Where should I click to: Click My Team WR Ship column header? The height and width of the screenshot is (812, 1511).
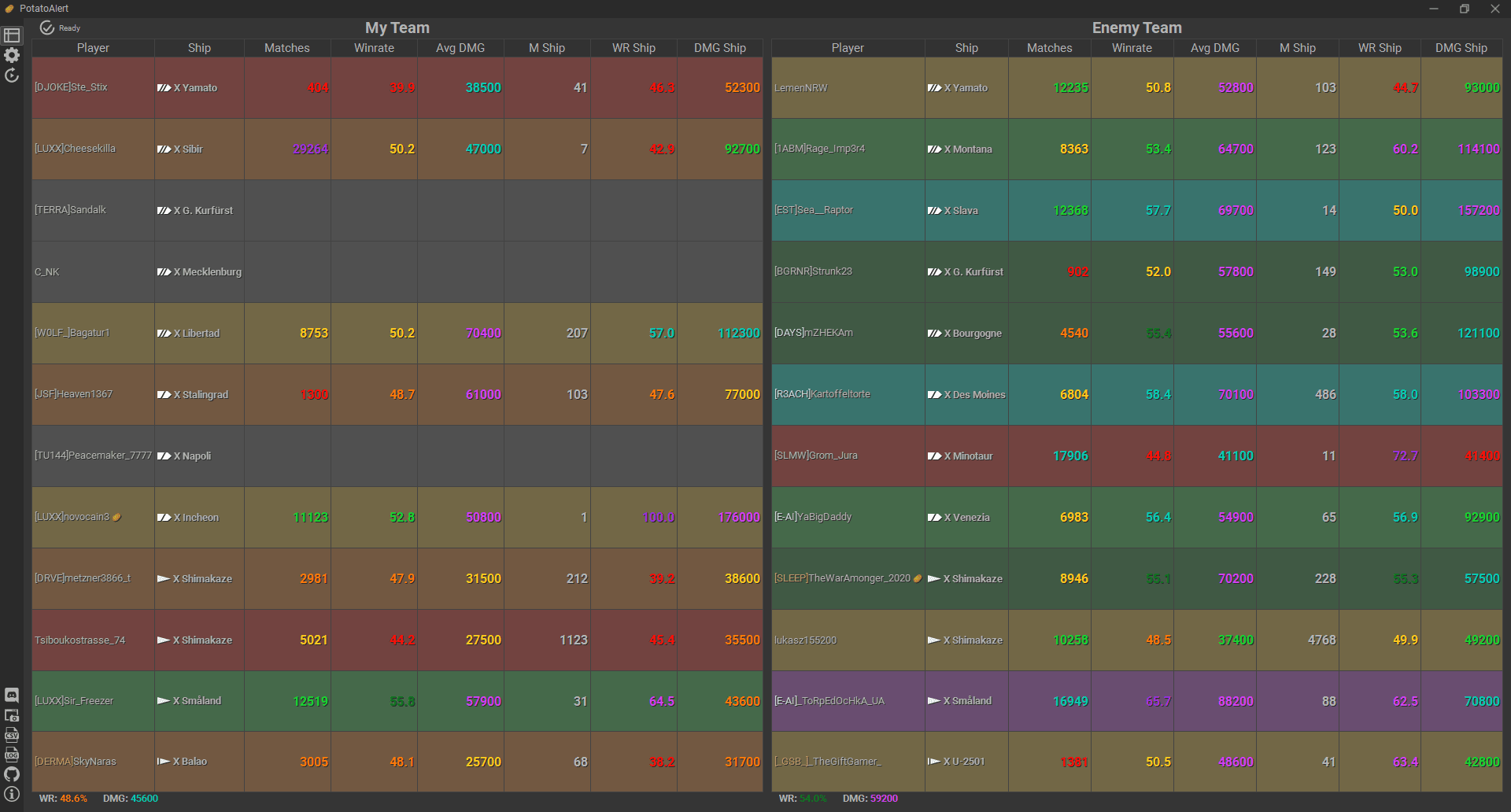(634, 48)
